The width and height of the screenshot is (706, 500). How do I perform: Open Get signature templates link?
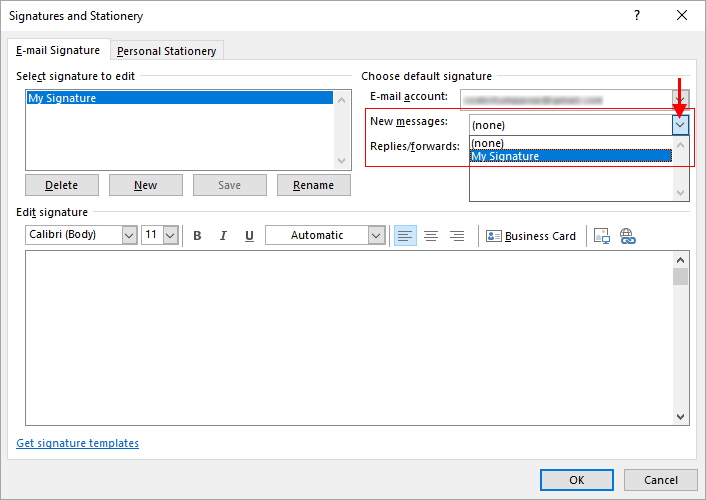coord(78,443)
